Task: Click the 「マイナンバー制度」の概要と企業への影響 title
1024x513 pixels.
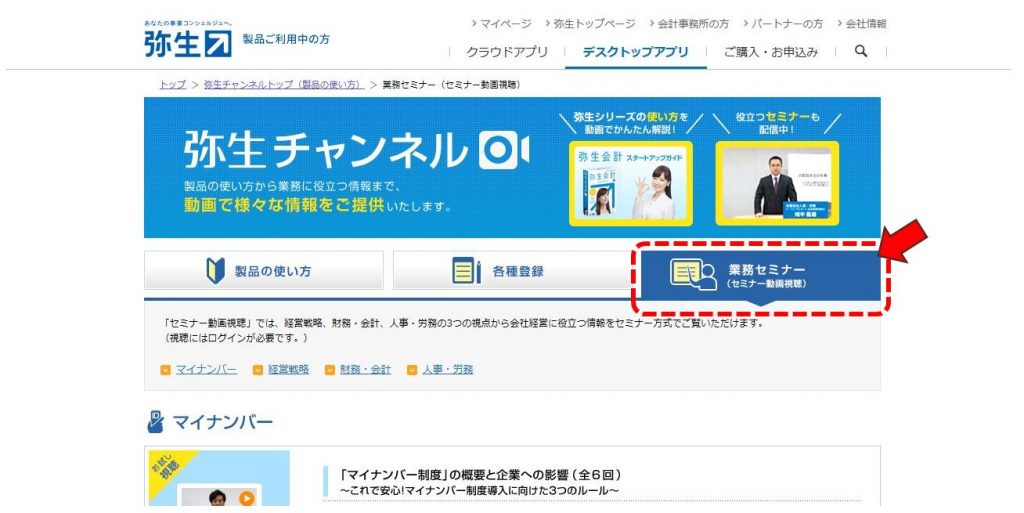Action: [481, 474]
